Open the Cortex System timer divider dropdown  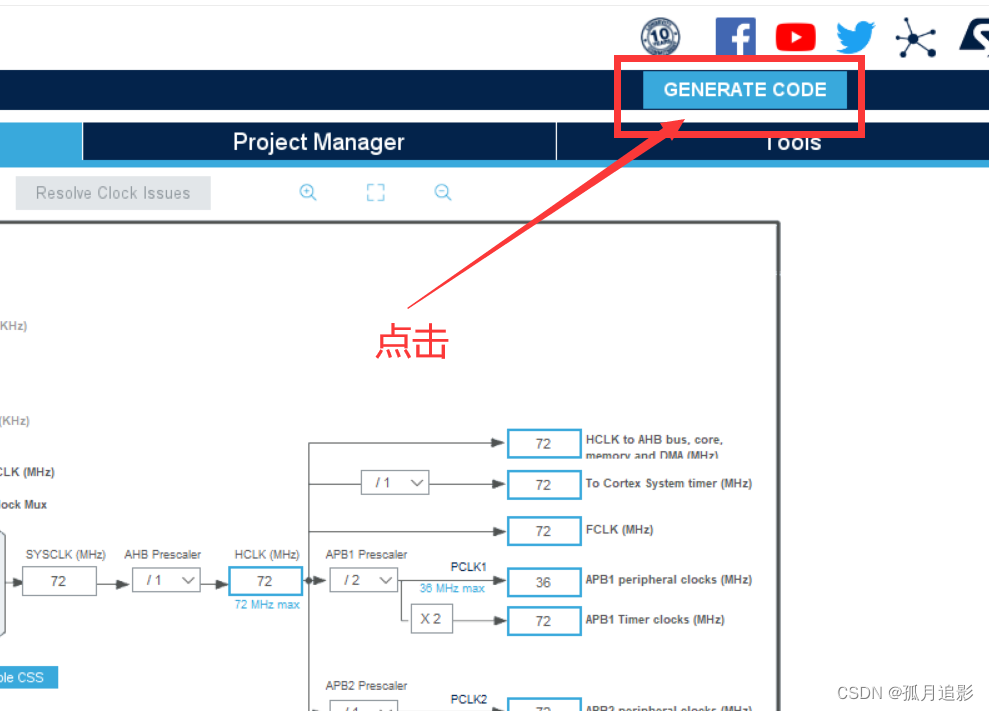point(395,483)
